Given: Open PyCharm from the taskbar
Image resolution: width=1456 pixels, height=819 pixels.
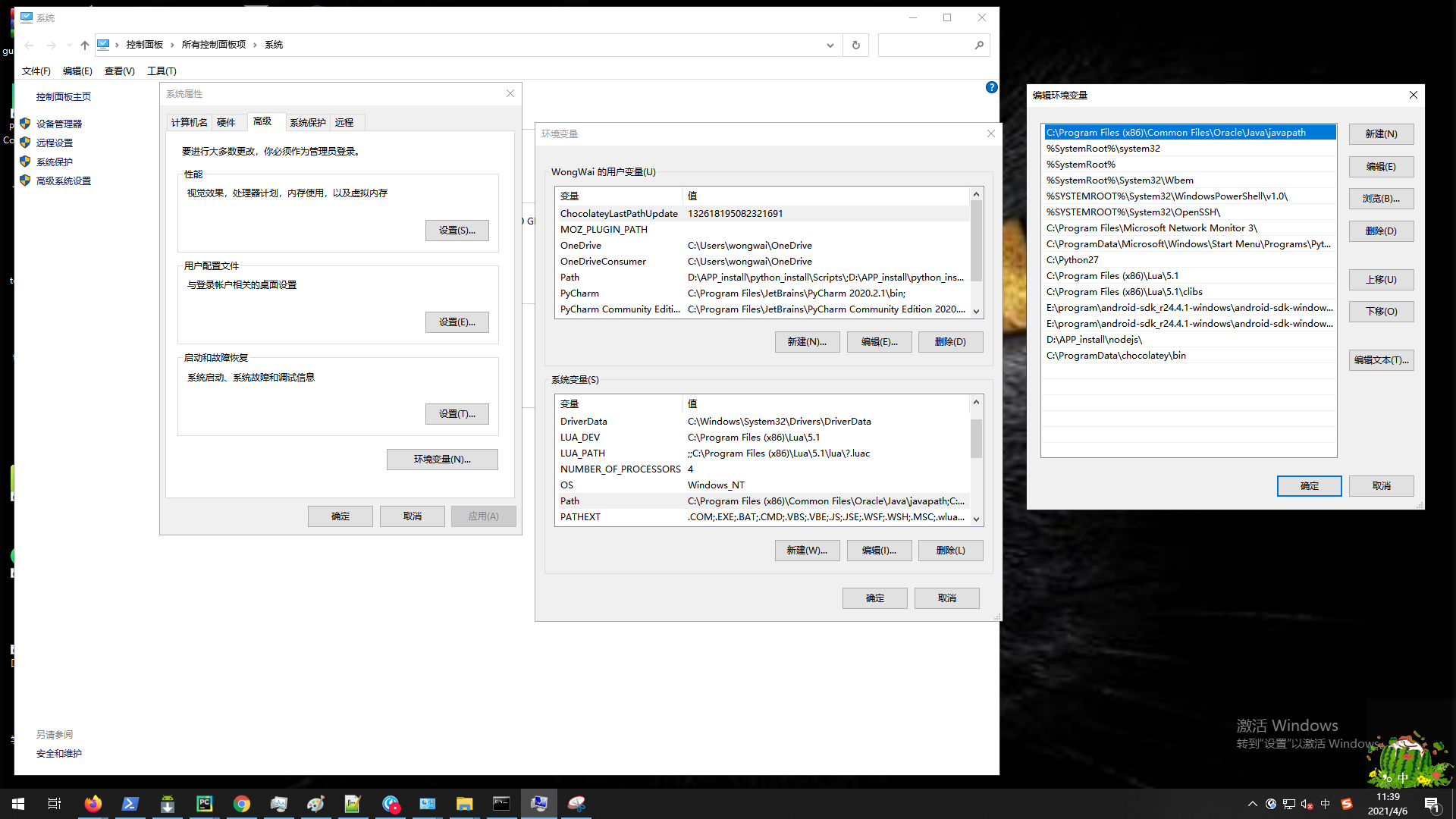Looking at the screenshot, I should tap(205, 804).
